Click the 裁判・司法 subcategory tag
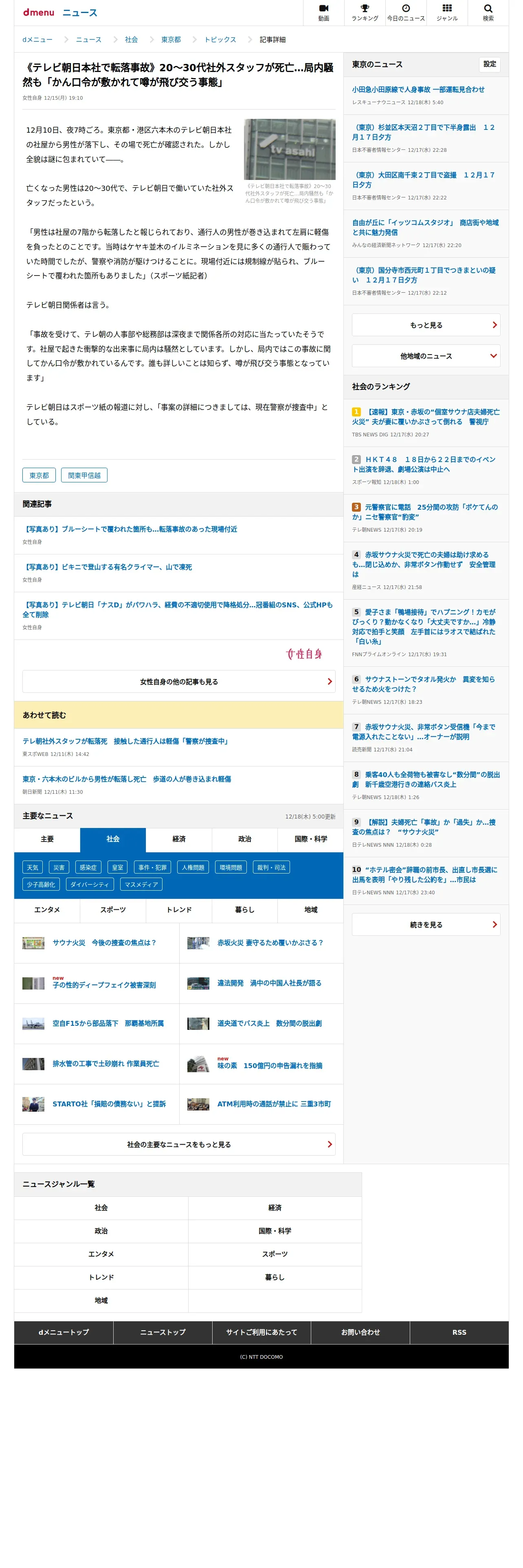The height and width of the screenshot is (1568, 523). (x=271, y=867)
